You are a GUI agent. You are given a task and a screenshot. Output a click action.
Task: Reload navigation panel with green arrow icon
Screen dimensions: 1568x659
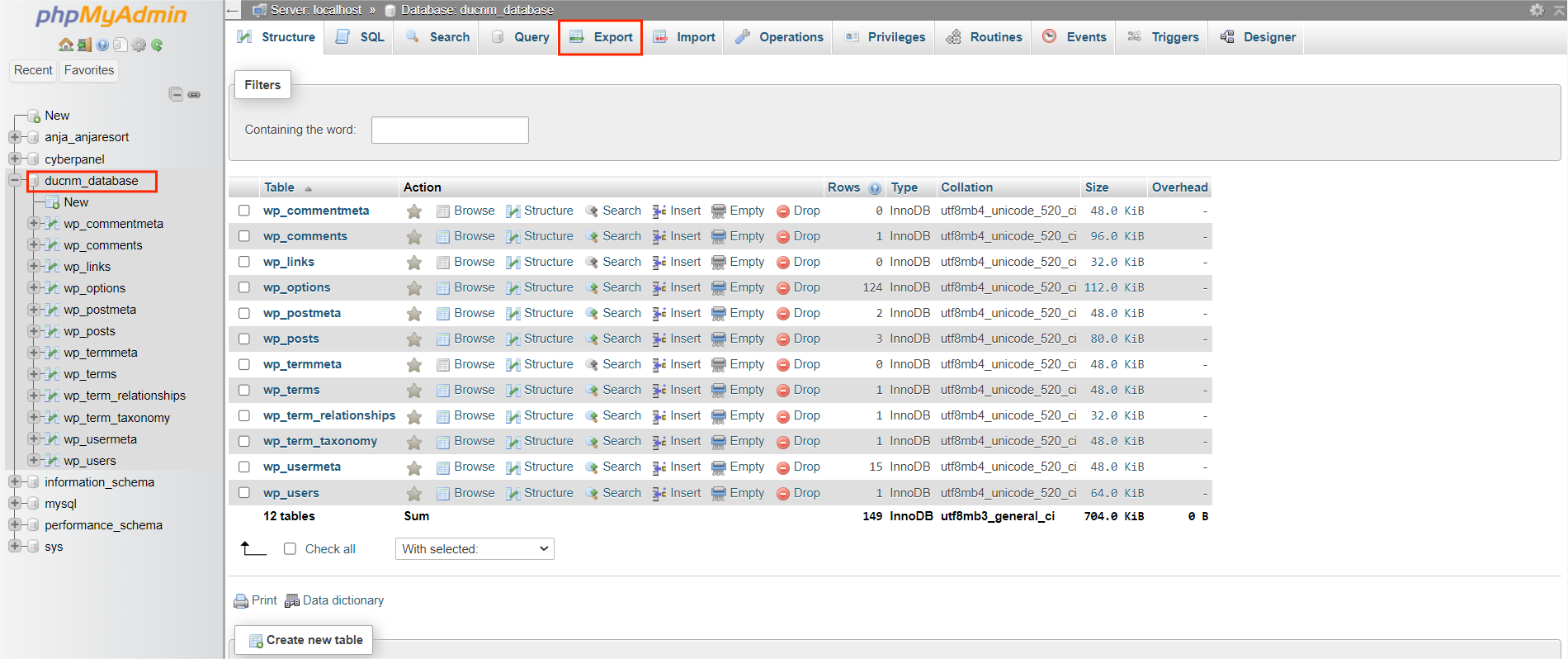[157, 45]
